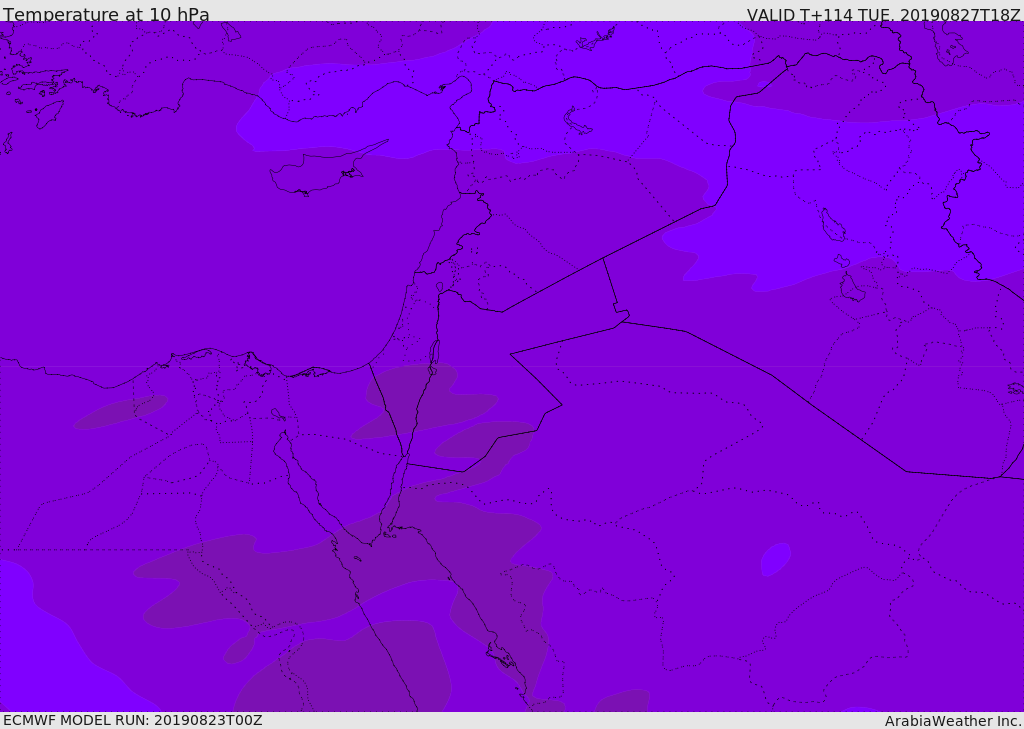Click the 'ArabiaWeather Inc.' credit text
Image resolution: width=1024 pixels, height=729 pixels.
click(x=953, y=721)
